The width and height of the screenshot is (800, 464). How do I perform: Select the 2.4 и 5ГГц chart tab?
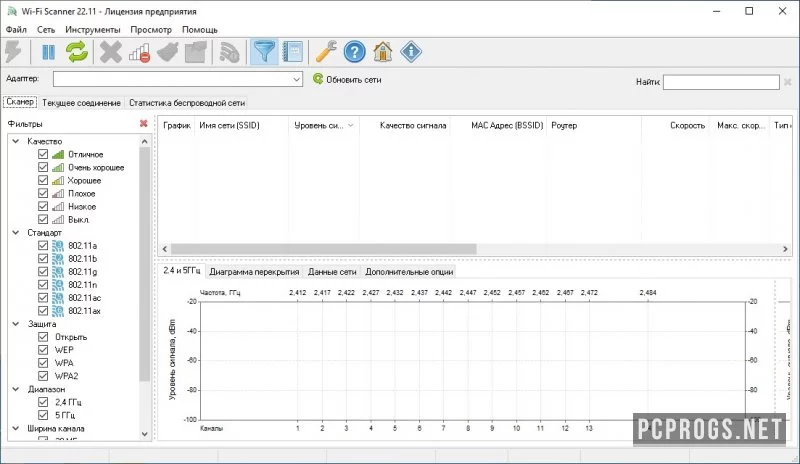coord(181,271)
